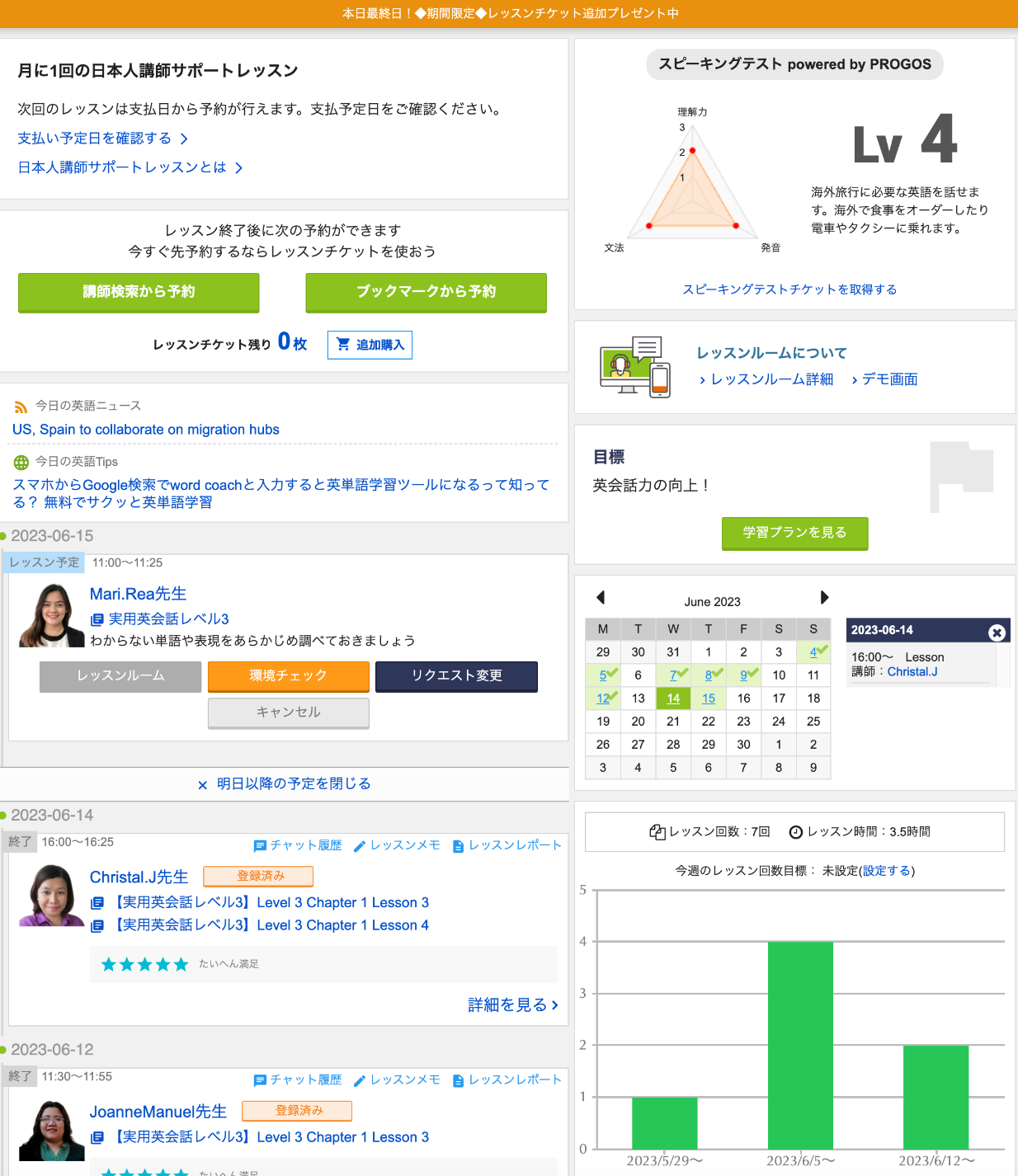Click the RSS icon beside 今日の英語ニュース
The width and height of the screenshot is (1018, 1176).
[21, 407]
